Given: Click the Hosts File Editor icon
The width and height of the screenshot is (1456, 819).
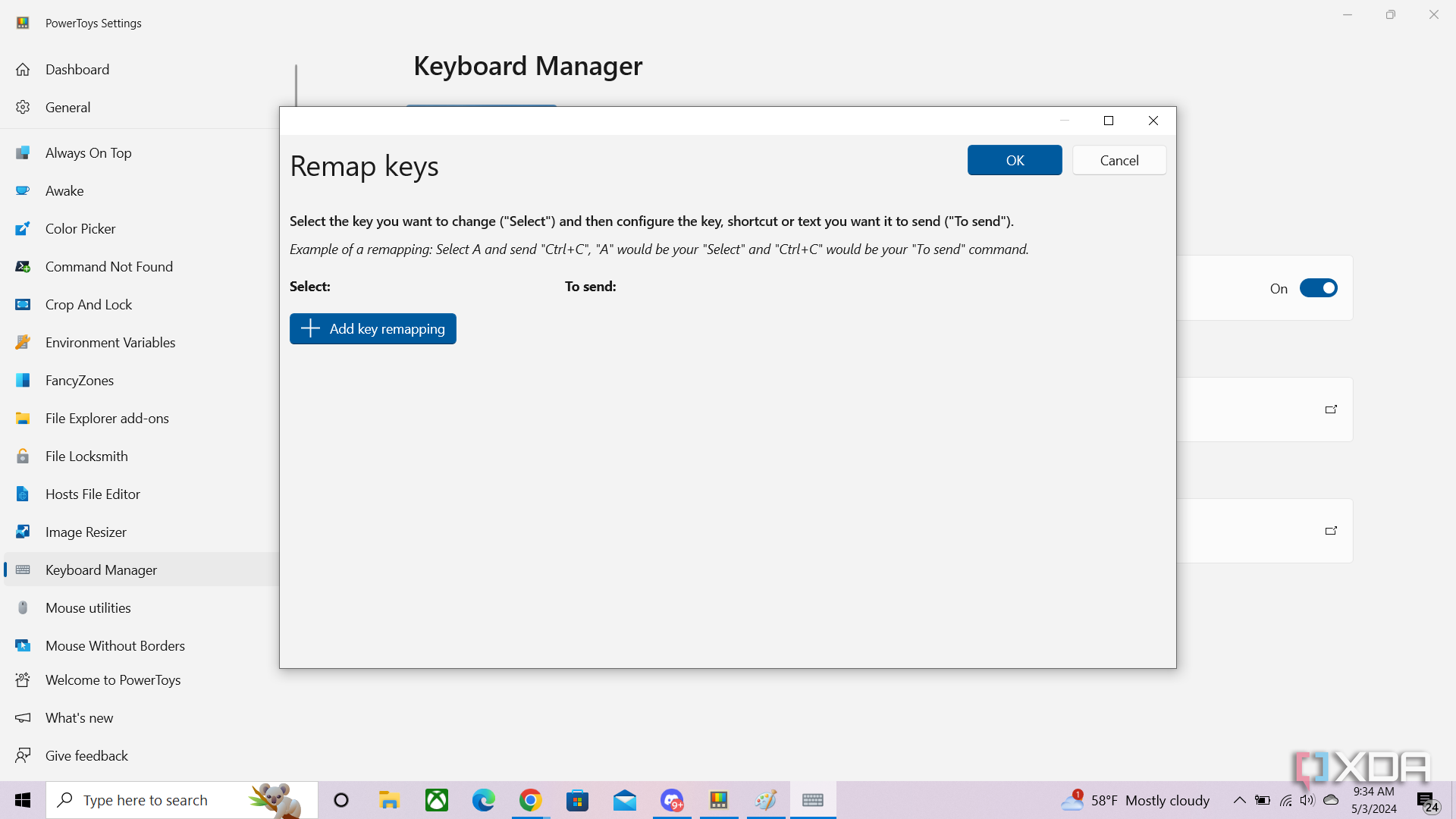Looking at the screenshot, I should coord(23,494).
